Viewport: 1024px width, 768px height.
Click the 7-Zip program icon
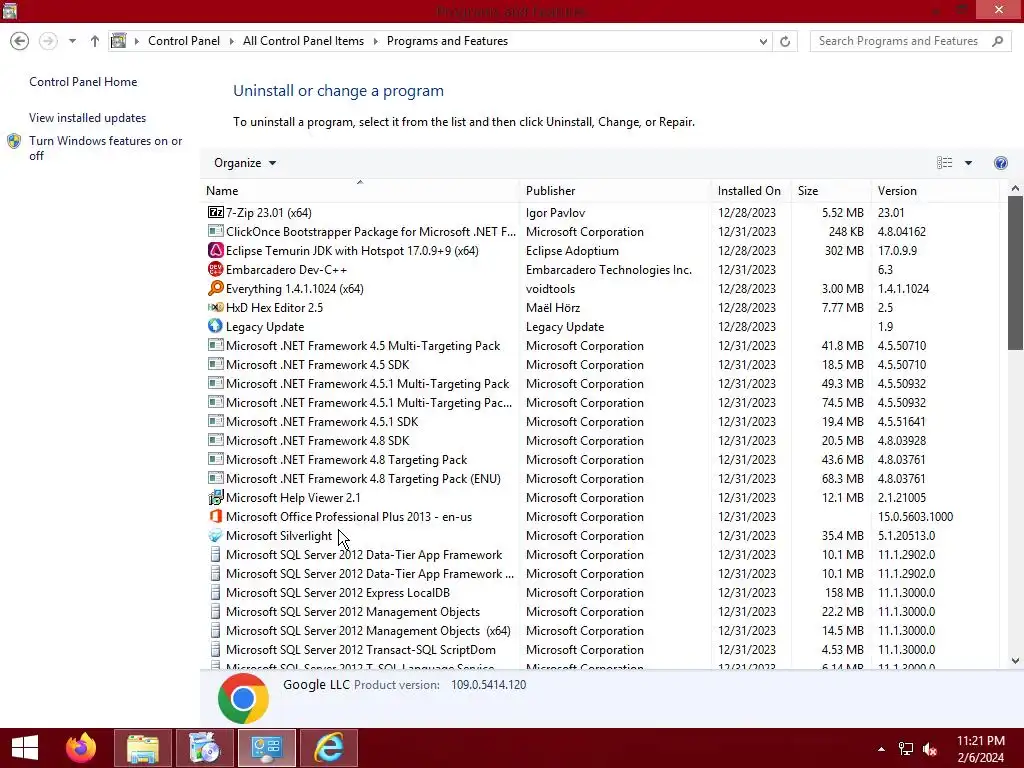click(215, 212)
